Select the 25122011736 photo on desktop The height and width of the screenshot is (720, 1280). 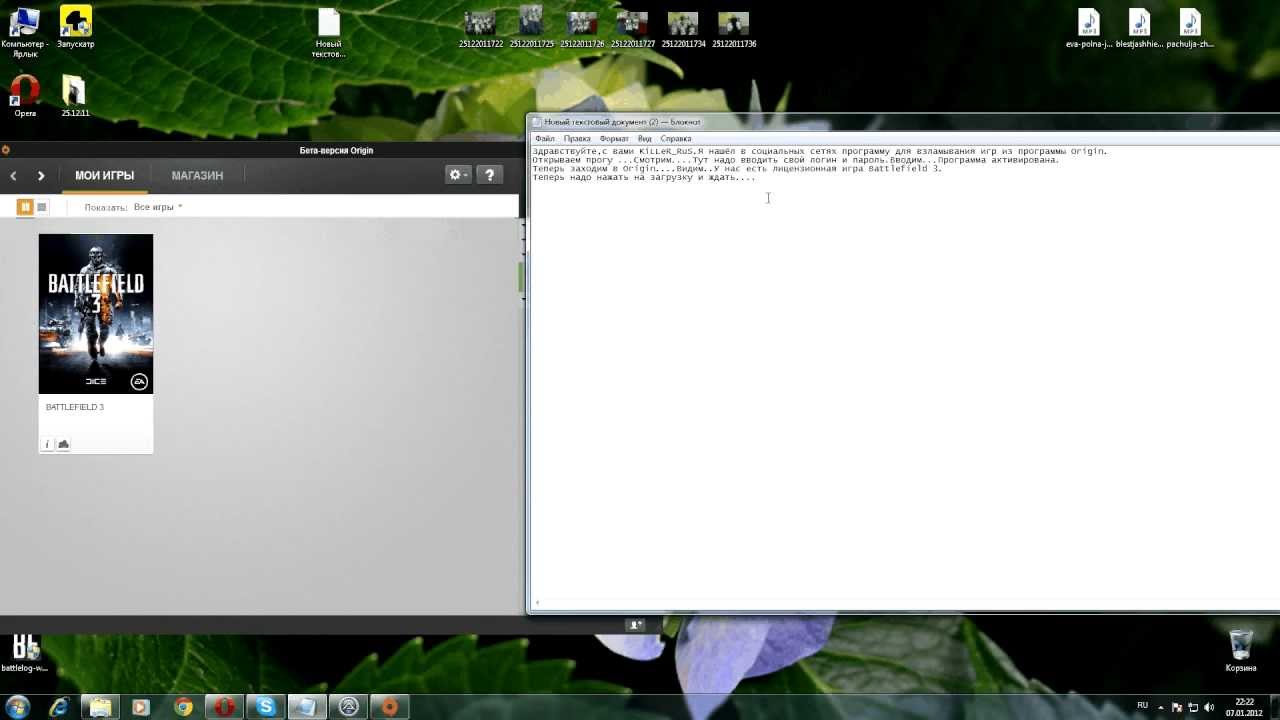point(734,29)
